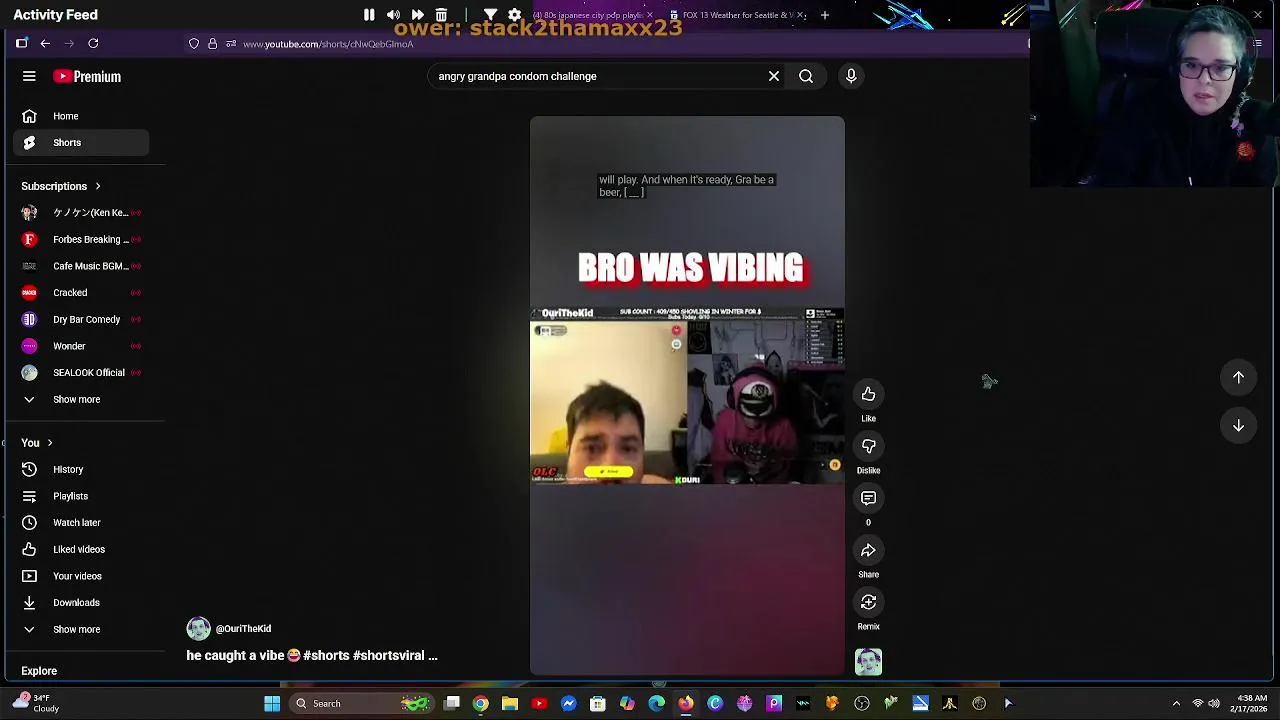The height and width of the screenshot is (720, 1280).
Task: Open Firefox from the taskbar
Action: (x=686, y=703)
